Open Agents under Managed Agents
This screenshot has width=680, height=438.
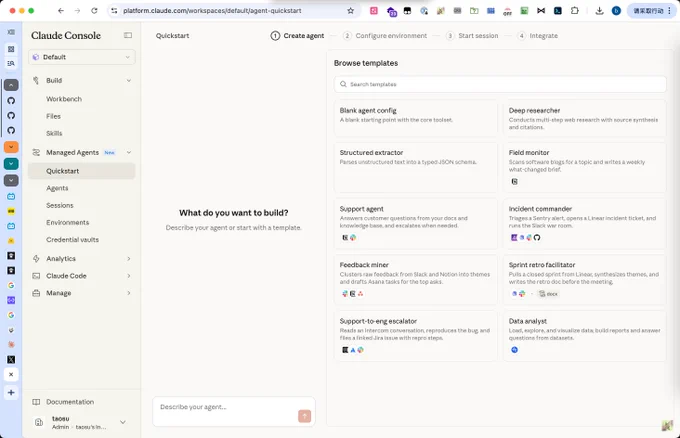click(57, 188)
